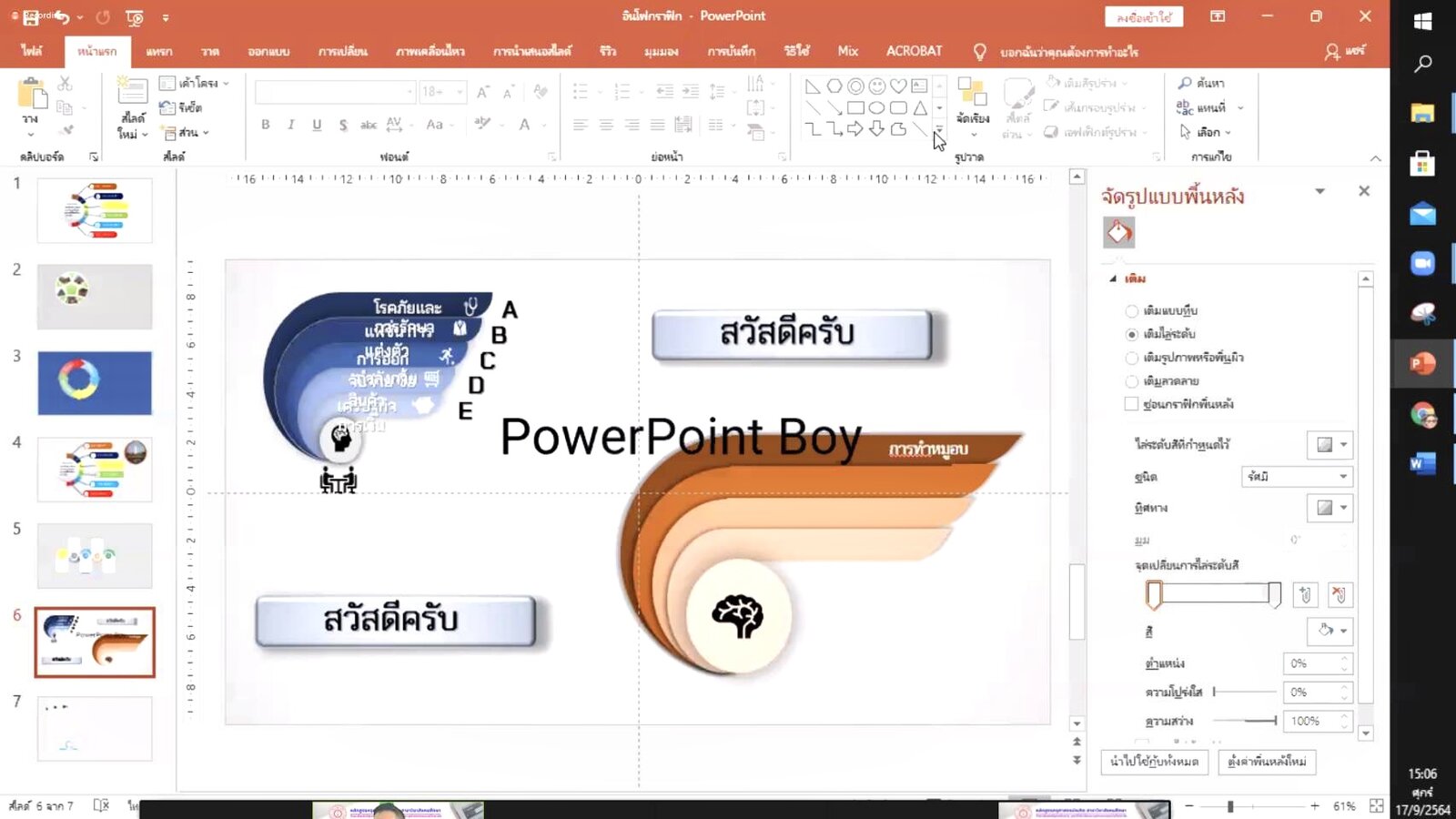Click the Cut scissors icon

click(x=65, y=84)
